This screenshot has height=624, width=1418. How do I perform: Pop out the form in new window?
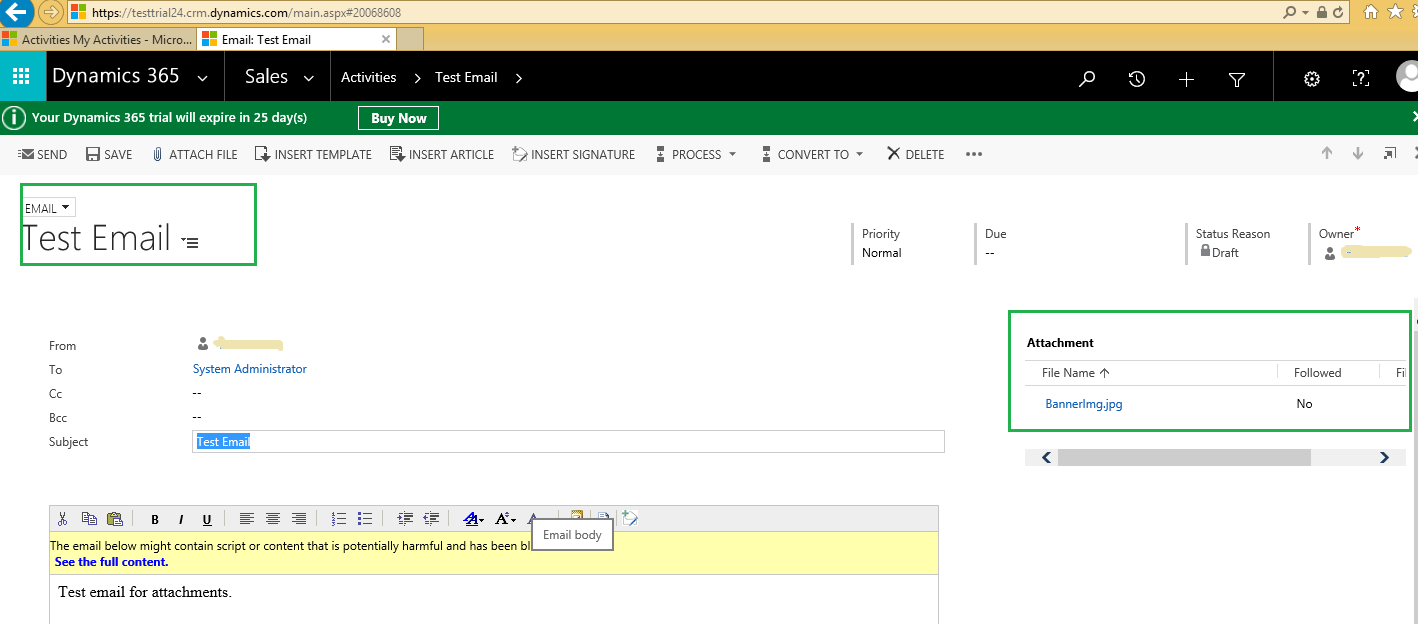1389,153
